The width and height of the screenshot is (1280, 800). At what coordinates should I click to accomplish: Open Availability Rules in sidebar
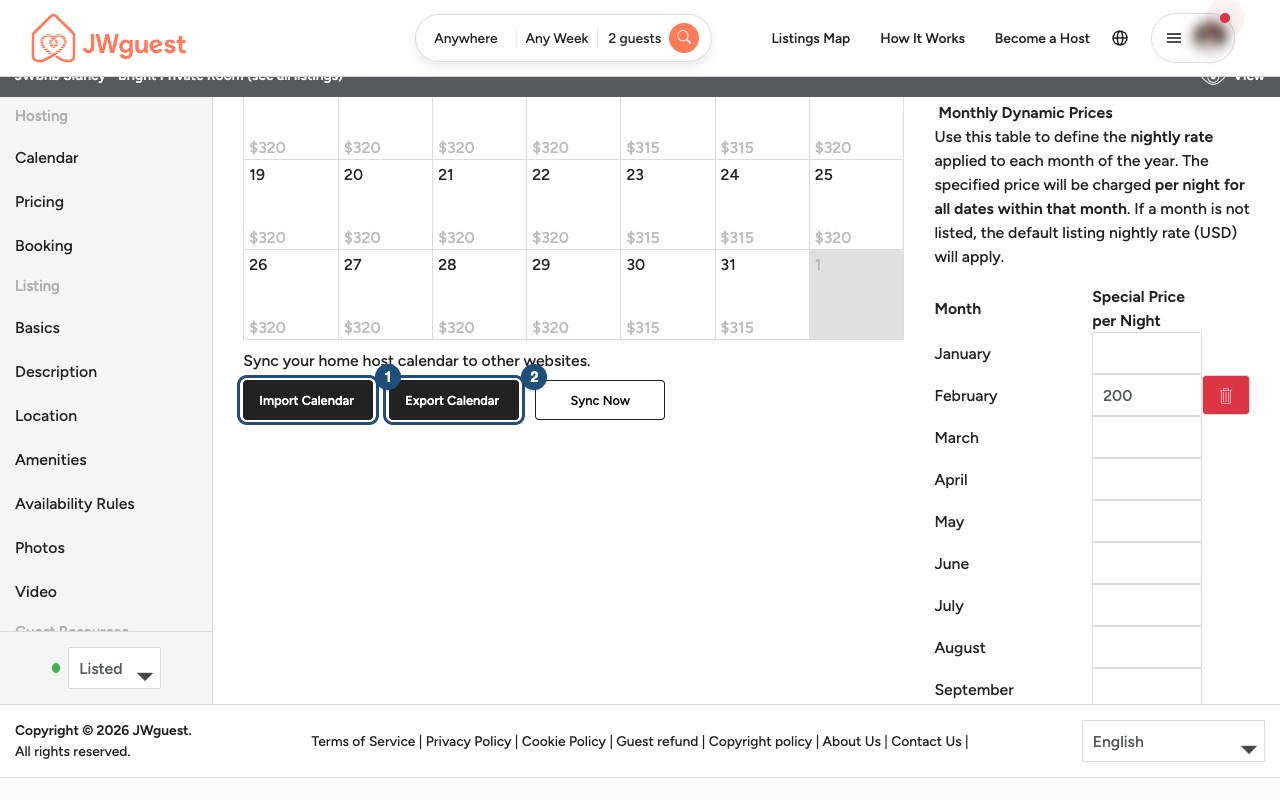(75, 504)
